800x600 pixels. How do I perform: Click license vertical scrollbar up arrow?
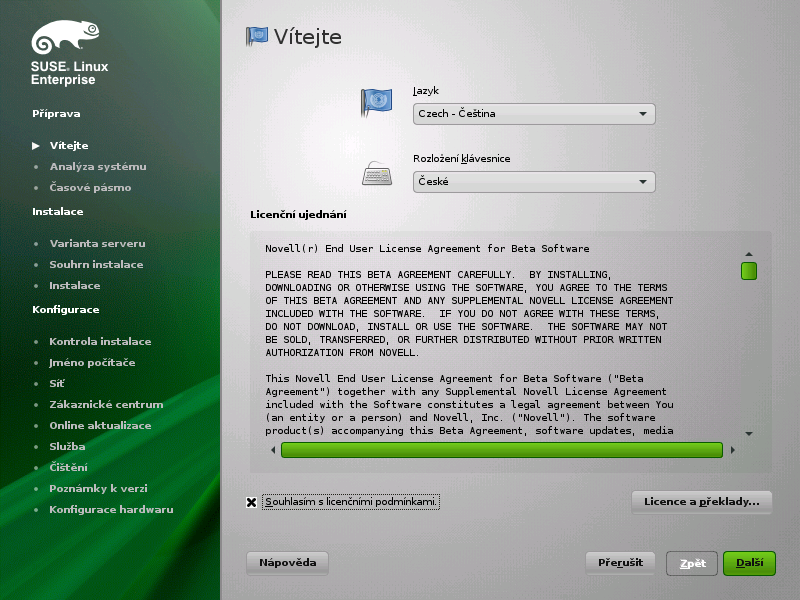click(749, 254)
